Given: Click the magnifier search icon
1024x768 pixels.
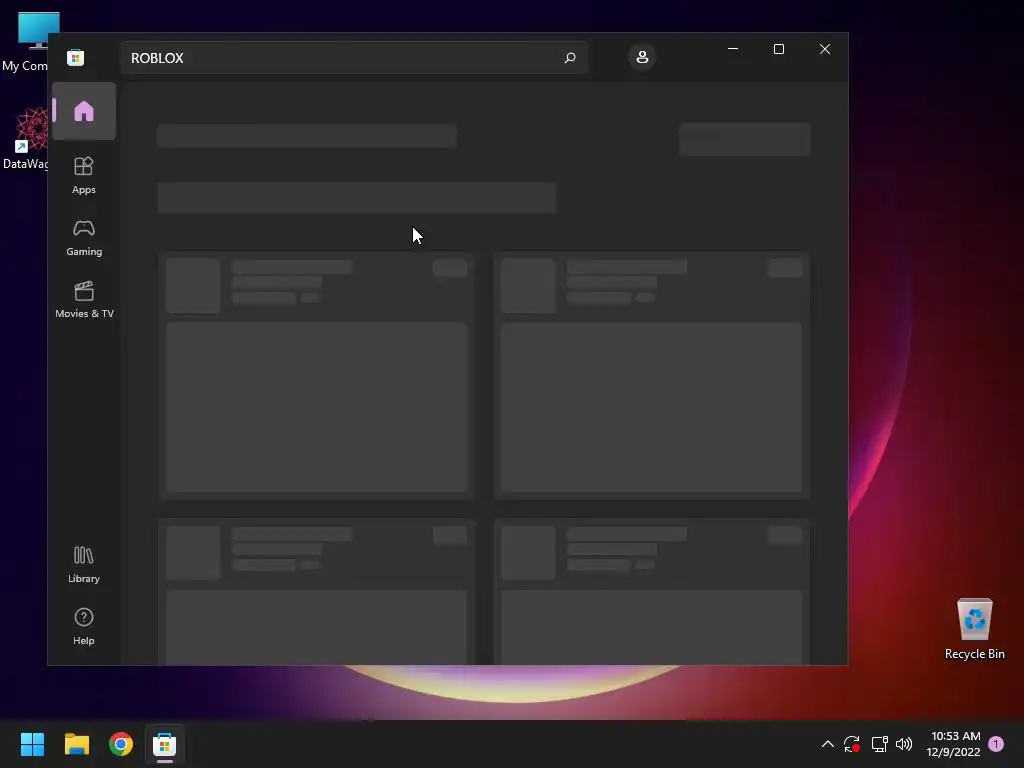Looking at the screenshot, I should [x=569, y=57].
